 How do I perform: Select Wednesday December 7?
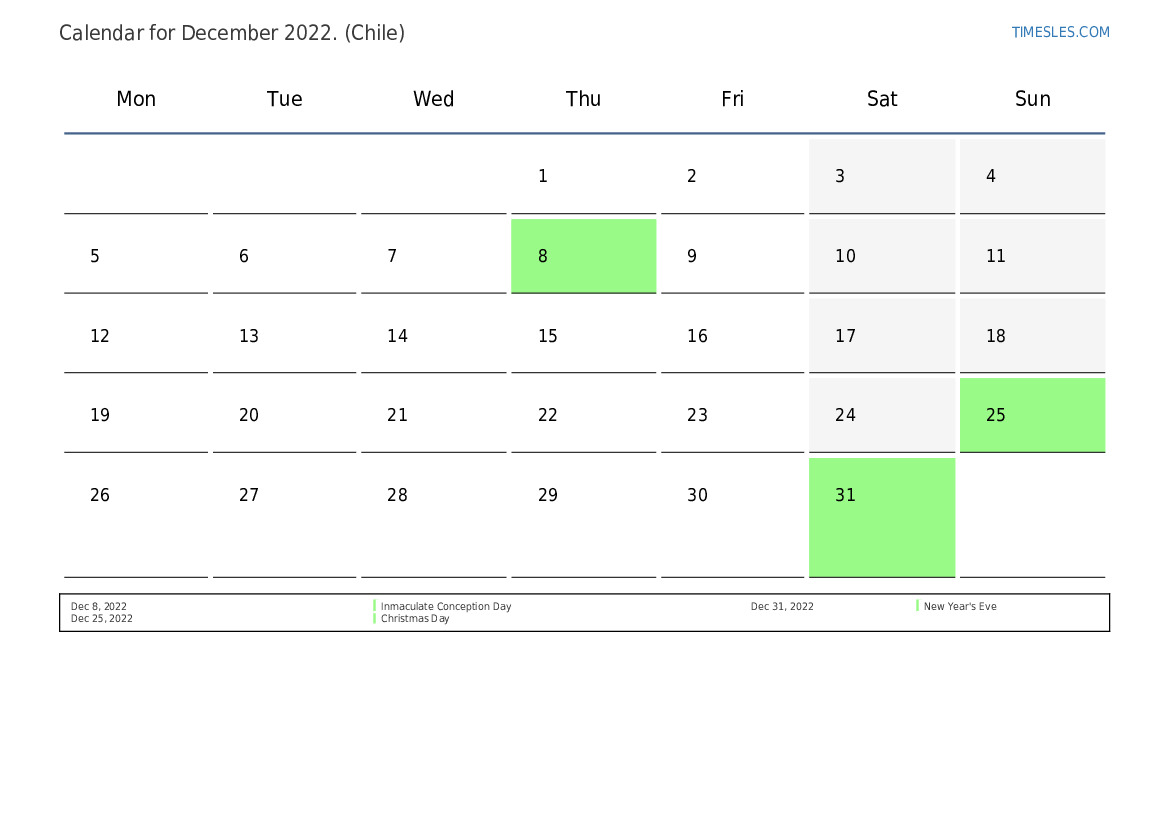tap(433, 256)
